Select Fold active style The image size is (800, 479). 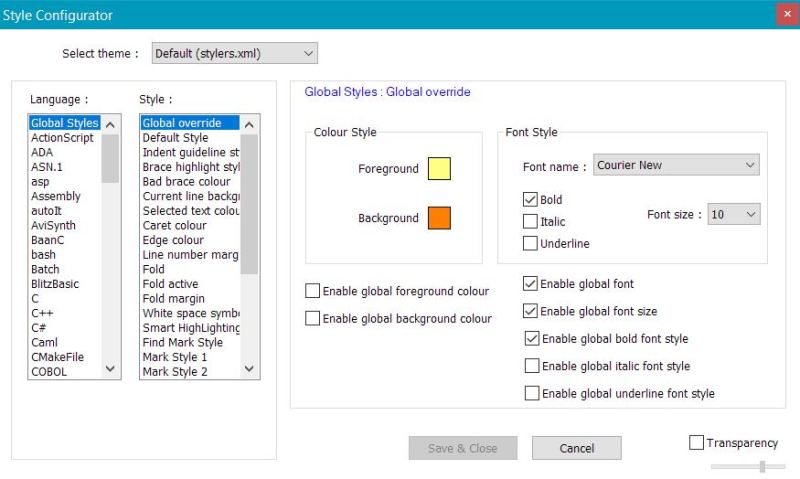[x=190, y=284]
